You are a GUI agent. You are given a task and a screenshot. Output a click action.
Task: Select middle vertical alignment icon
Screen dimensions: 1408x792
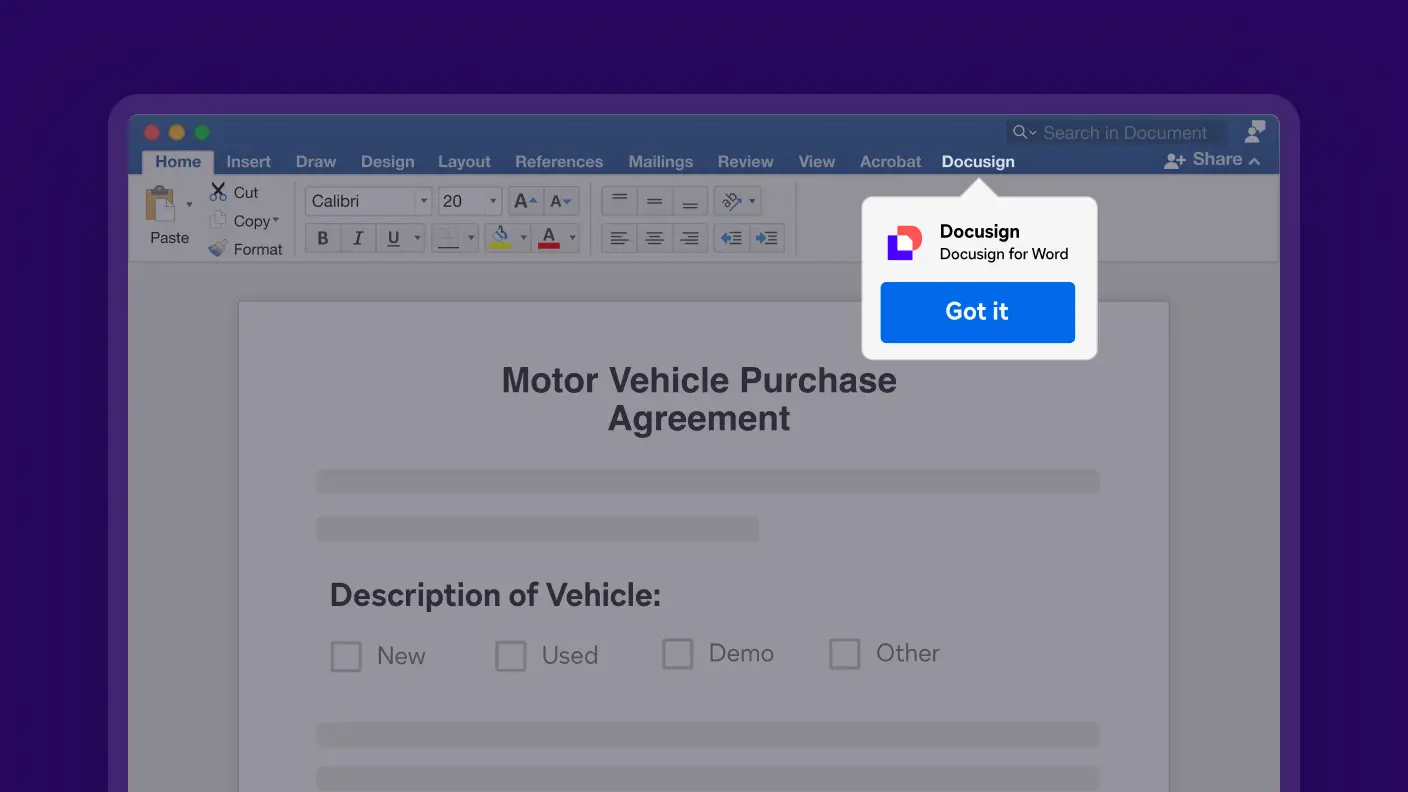click(655, 201)
